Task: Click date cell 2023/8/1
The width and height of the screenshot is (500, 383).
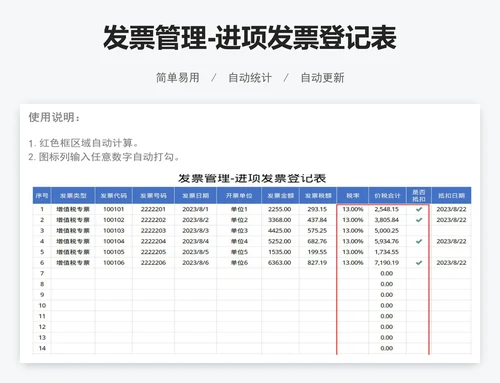Action: point(196,209)
